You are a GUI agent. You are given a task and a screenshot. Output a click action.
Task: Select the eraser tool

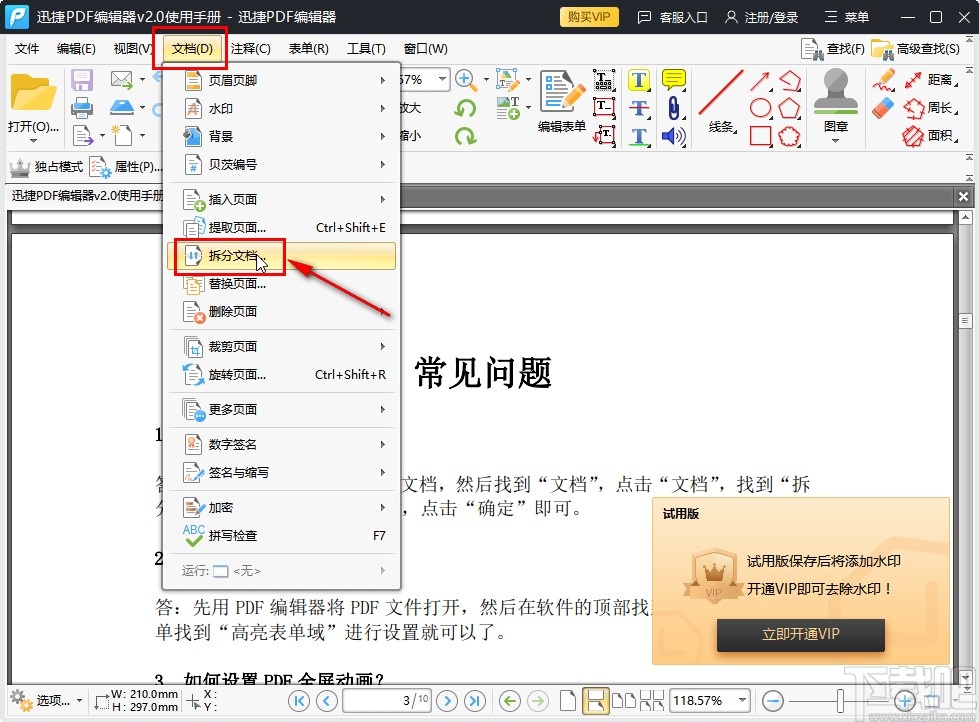point(883,108)
